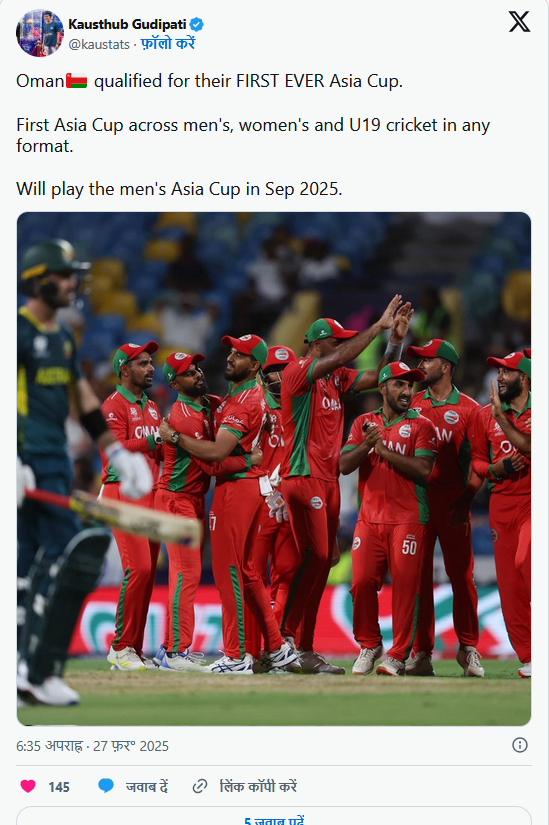This screenshot has width=549, height=825.
Task: Select लिंक कॉपी करें copy link text
Action: point(258,786)
